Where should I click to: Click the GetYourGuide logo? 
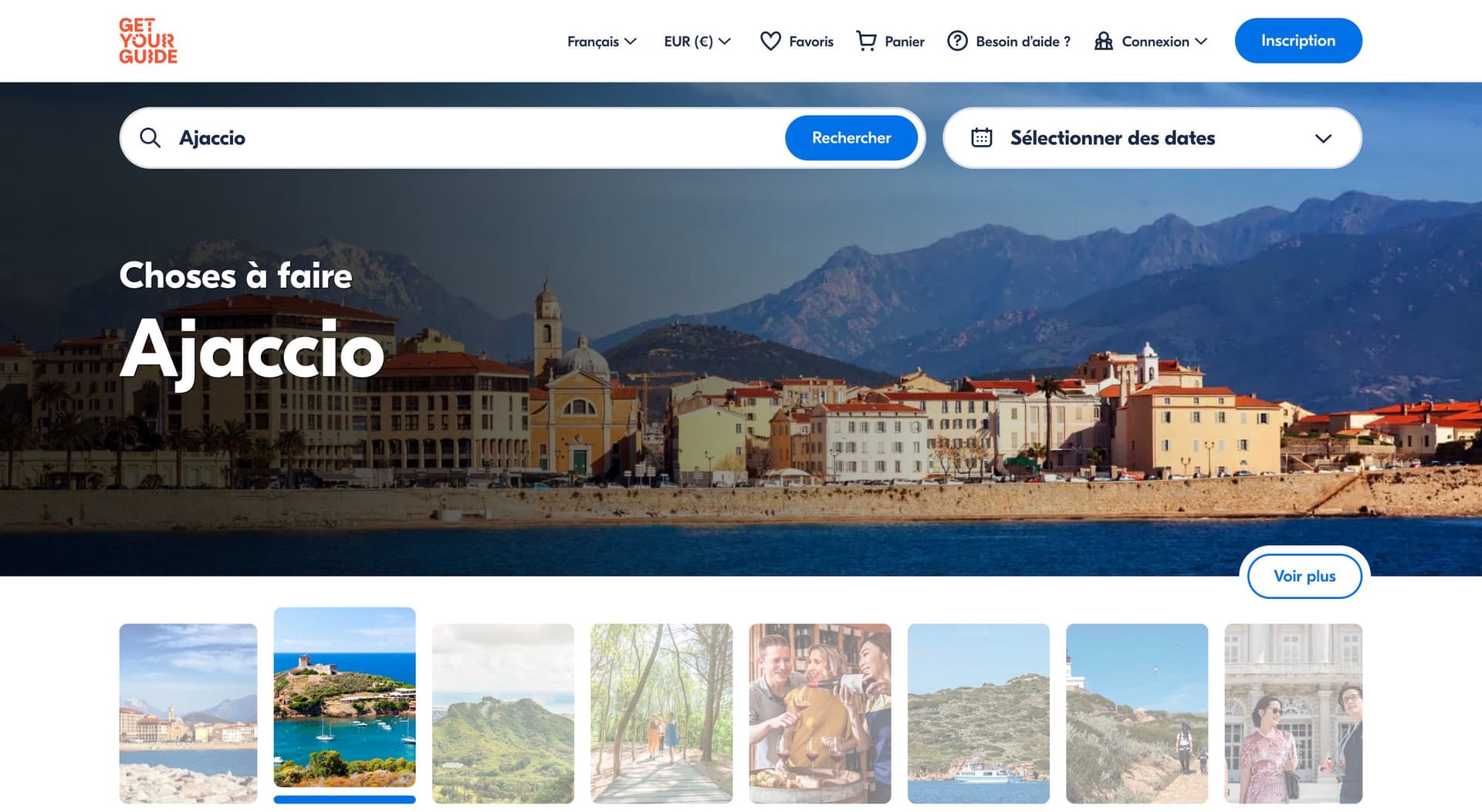coord(148,41)
